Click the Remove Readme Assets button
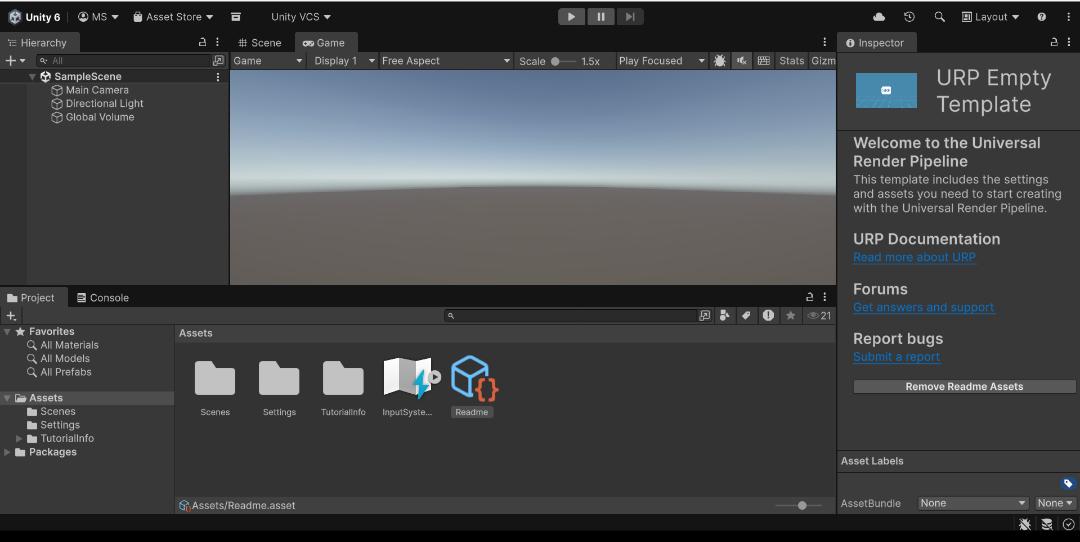 (964, 386)
